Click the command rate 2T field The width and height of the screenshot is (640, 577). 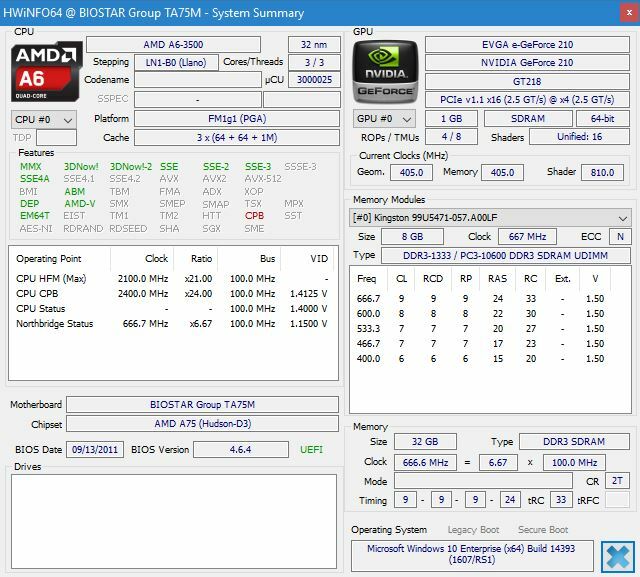click(x=617, y=481)
